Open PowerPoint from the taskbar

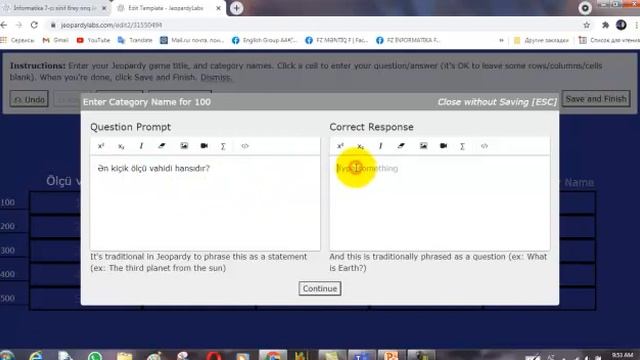tap(391, 356)
